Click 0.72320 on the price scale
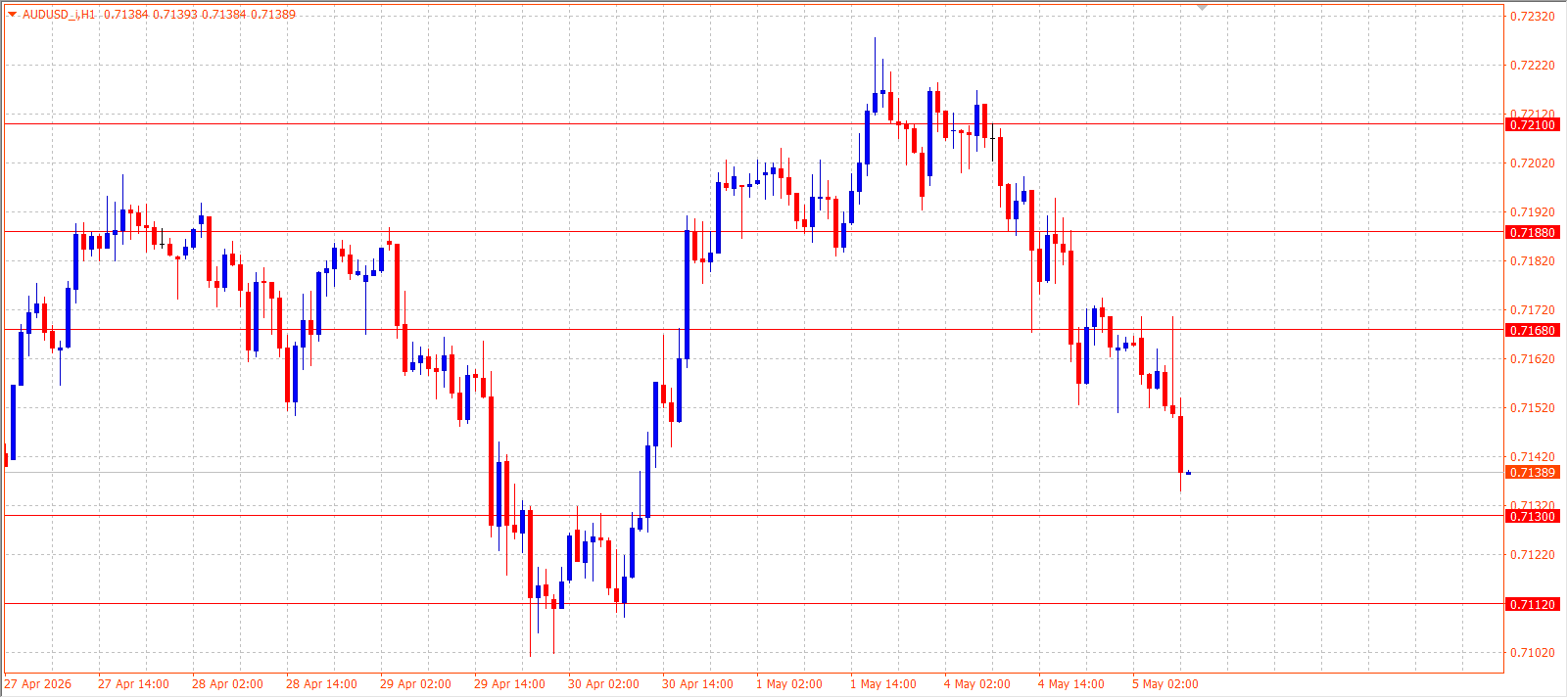The width and height of the screenshot is (1568, 698). coord(1532,17)
